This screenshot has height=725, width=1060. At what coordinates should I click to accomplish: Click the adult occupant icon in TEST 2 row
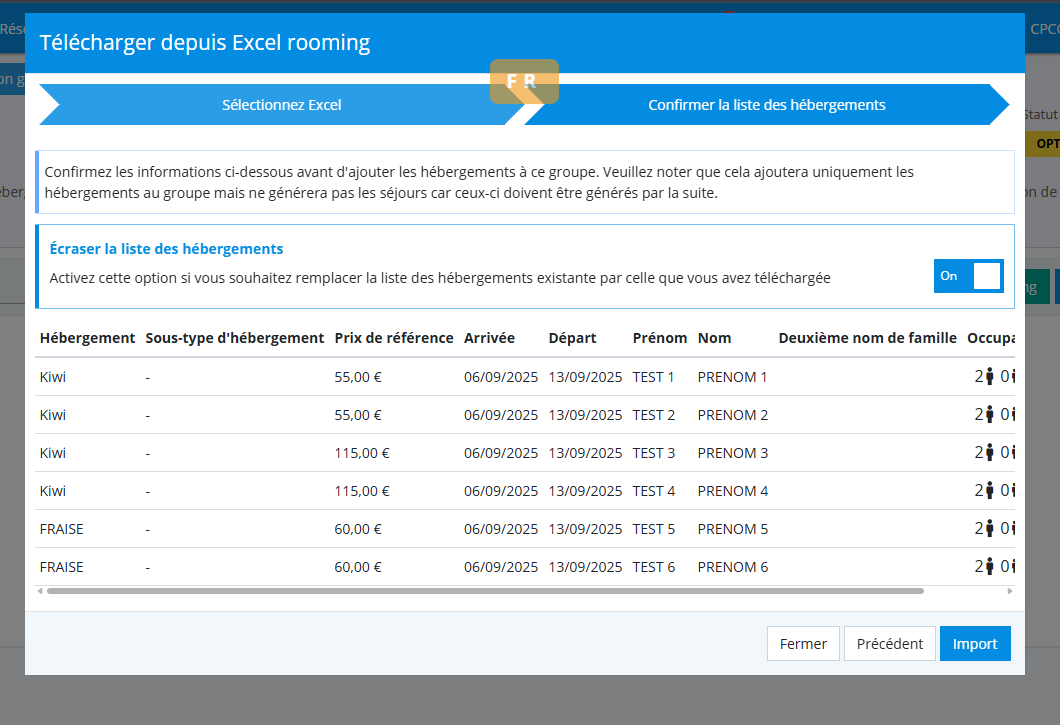(989, 415)
